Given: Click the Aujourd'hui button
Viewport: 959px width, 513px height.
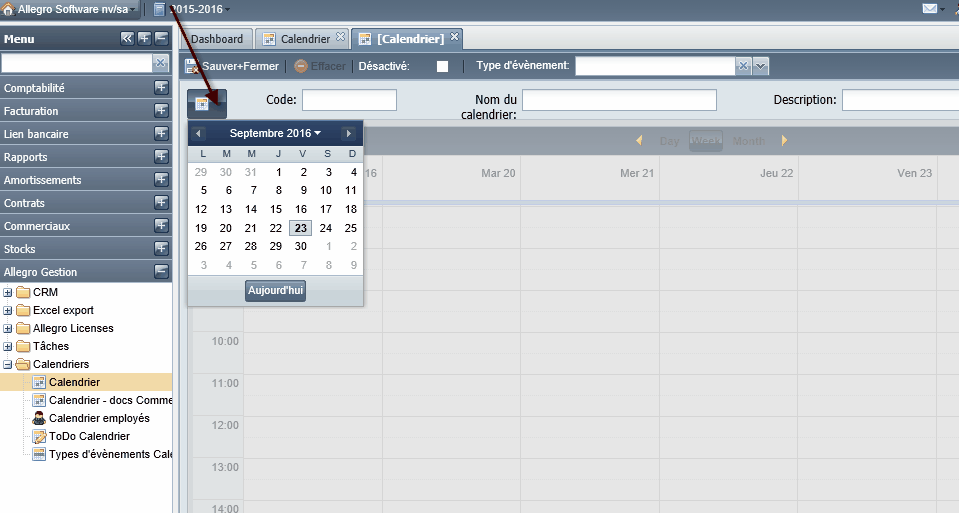Looking at the screenshot, I should (275, 290).
